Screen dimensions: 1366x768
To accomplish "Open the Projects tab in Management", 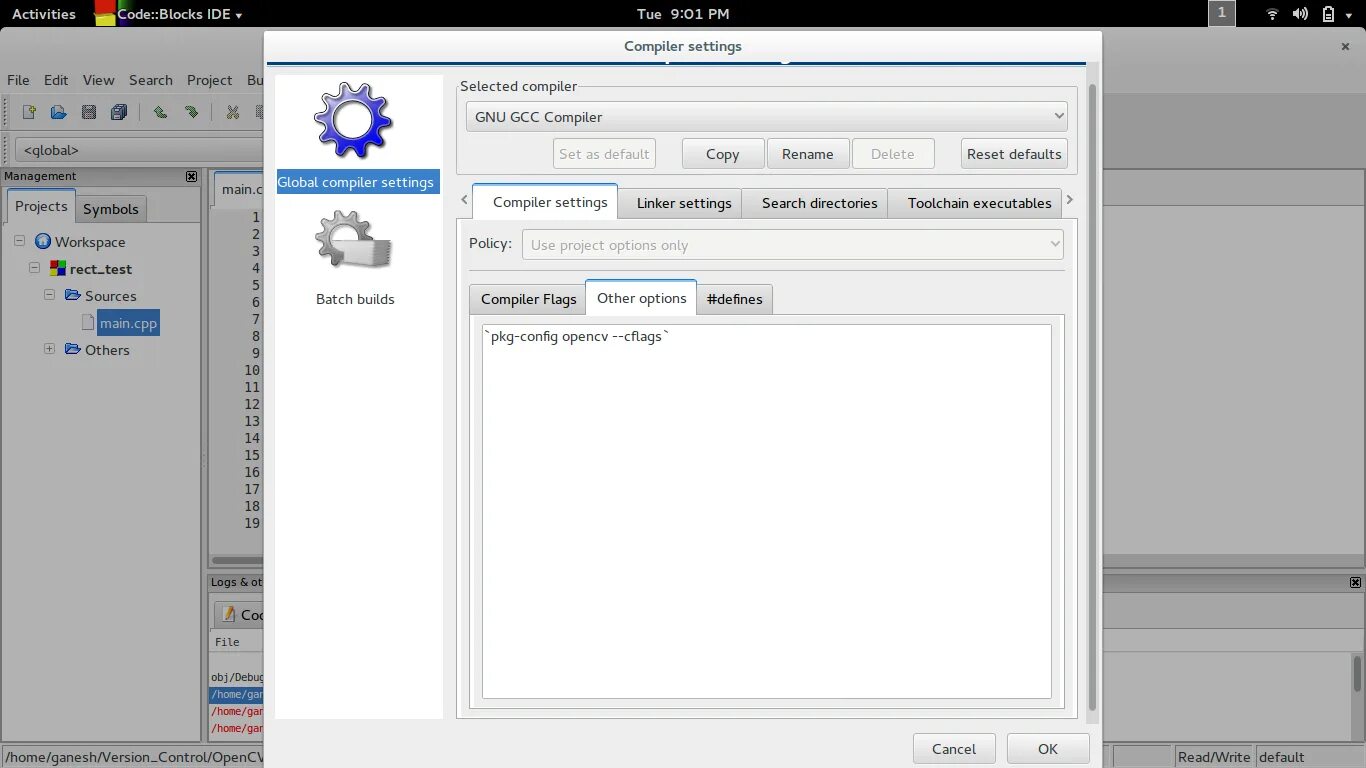I will (x=41, y=206).
